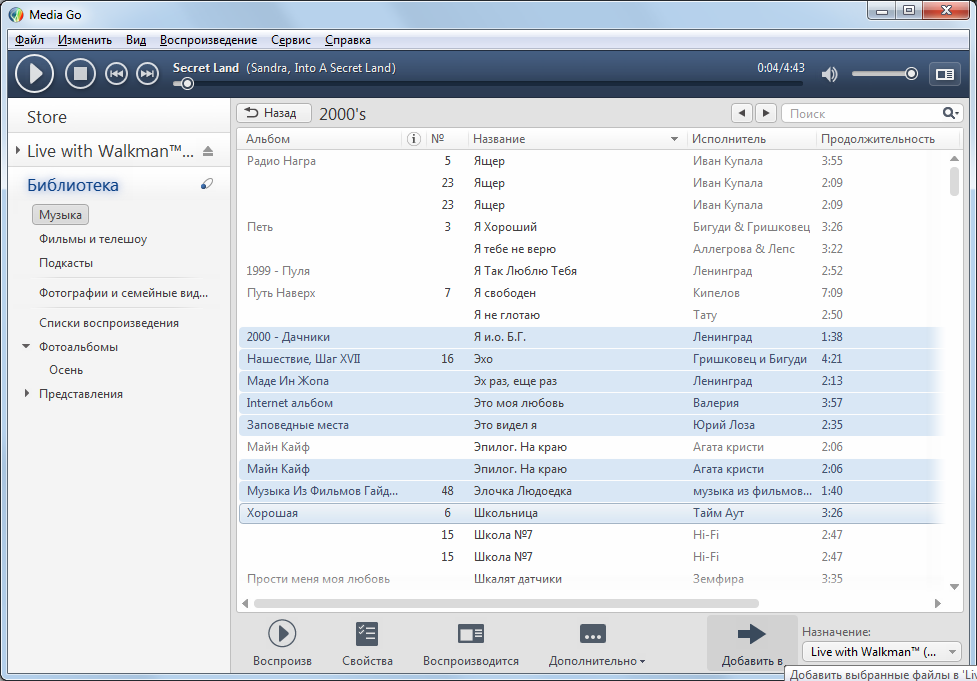Image resolution: width=977 pixels, height=681 pixels.
Task: Navigate back with the left arrow button
Action: (x=741, y=113)
